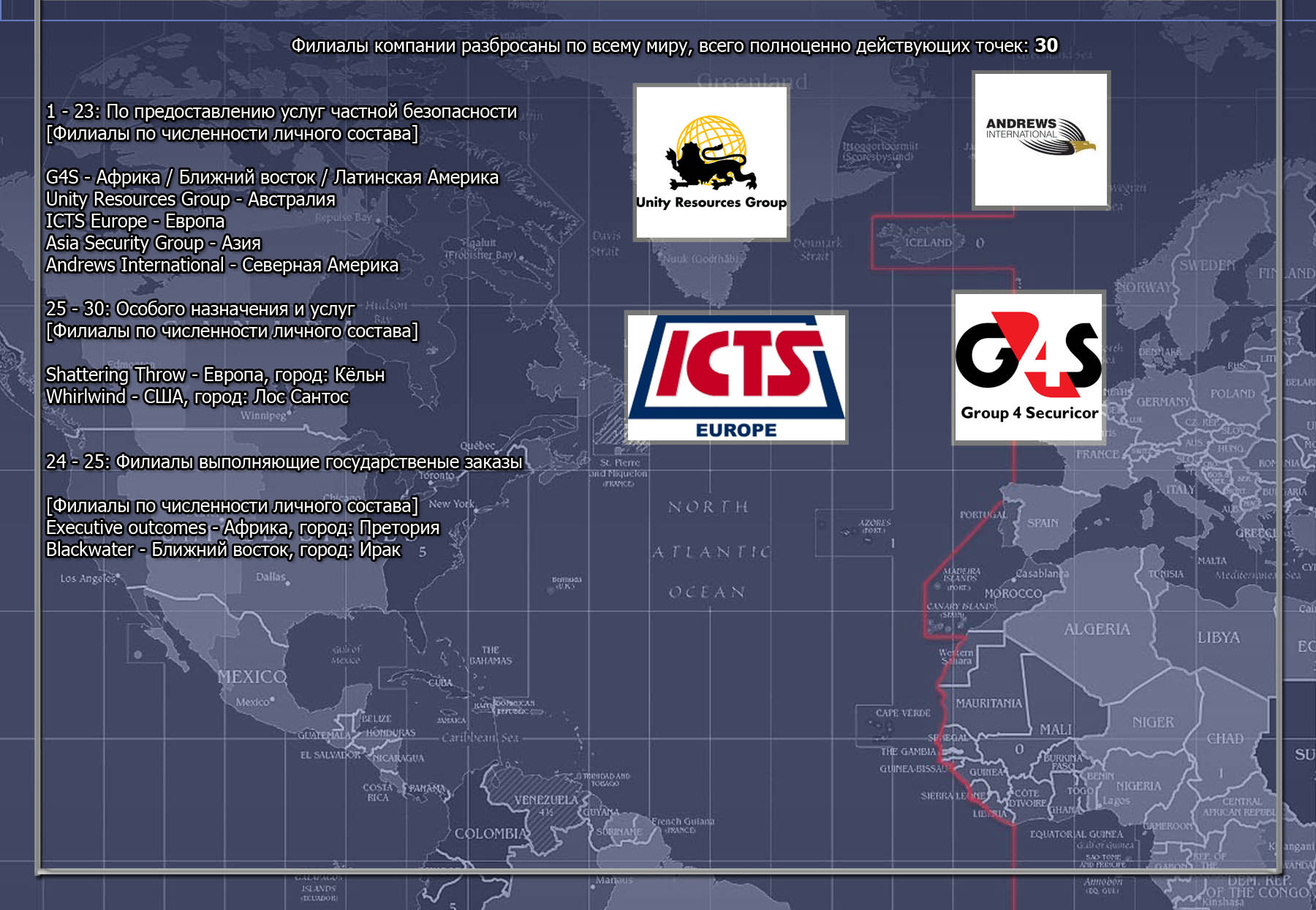Click the line "Shattering Throw - Европа, город: Кёльн"
The image size is (1316, 910).
(x=215, y=375)
